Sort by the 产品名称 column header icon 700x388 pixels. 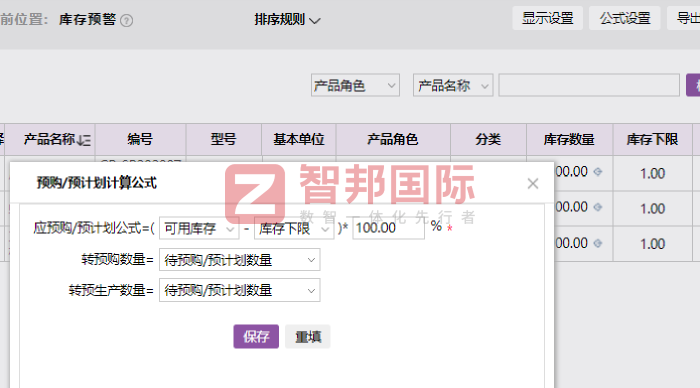click(84, 140)
